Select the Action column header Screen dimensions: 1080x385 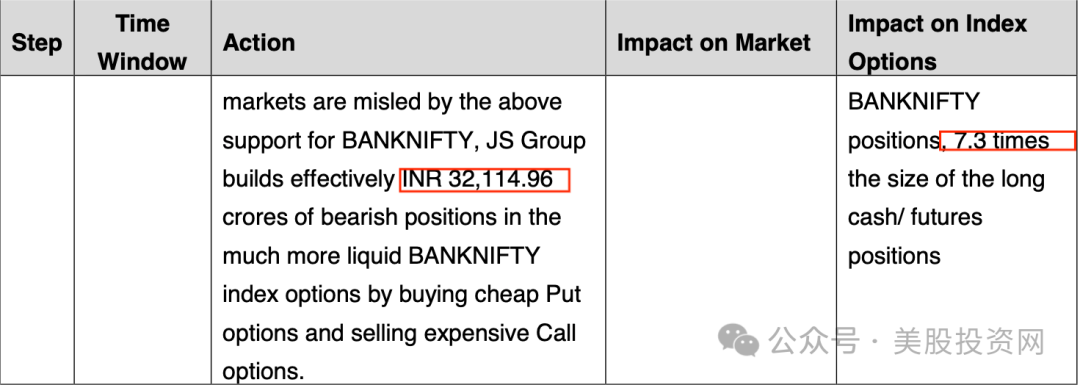point(259,43)
